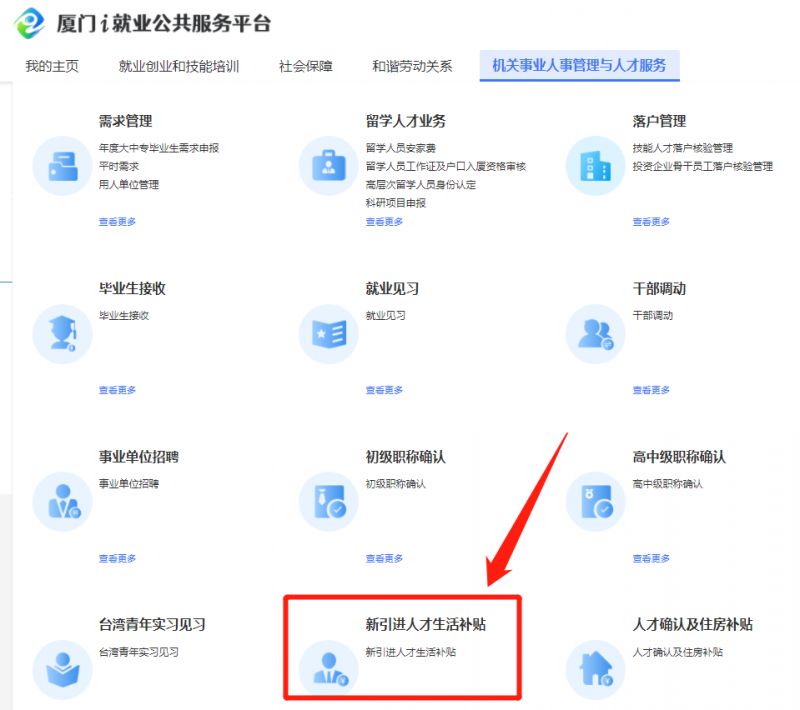This screenshot has width=800, height=710.
Task: Switch to the 我的主页 tab
Action: tap(52, 66)
